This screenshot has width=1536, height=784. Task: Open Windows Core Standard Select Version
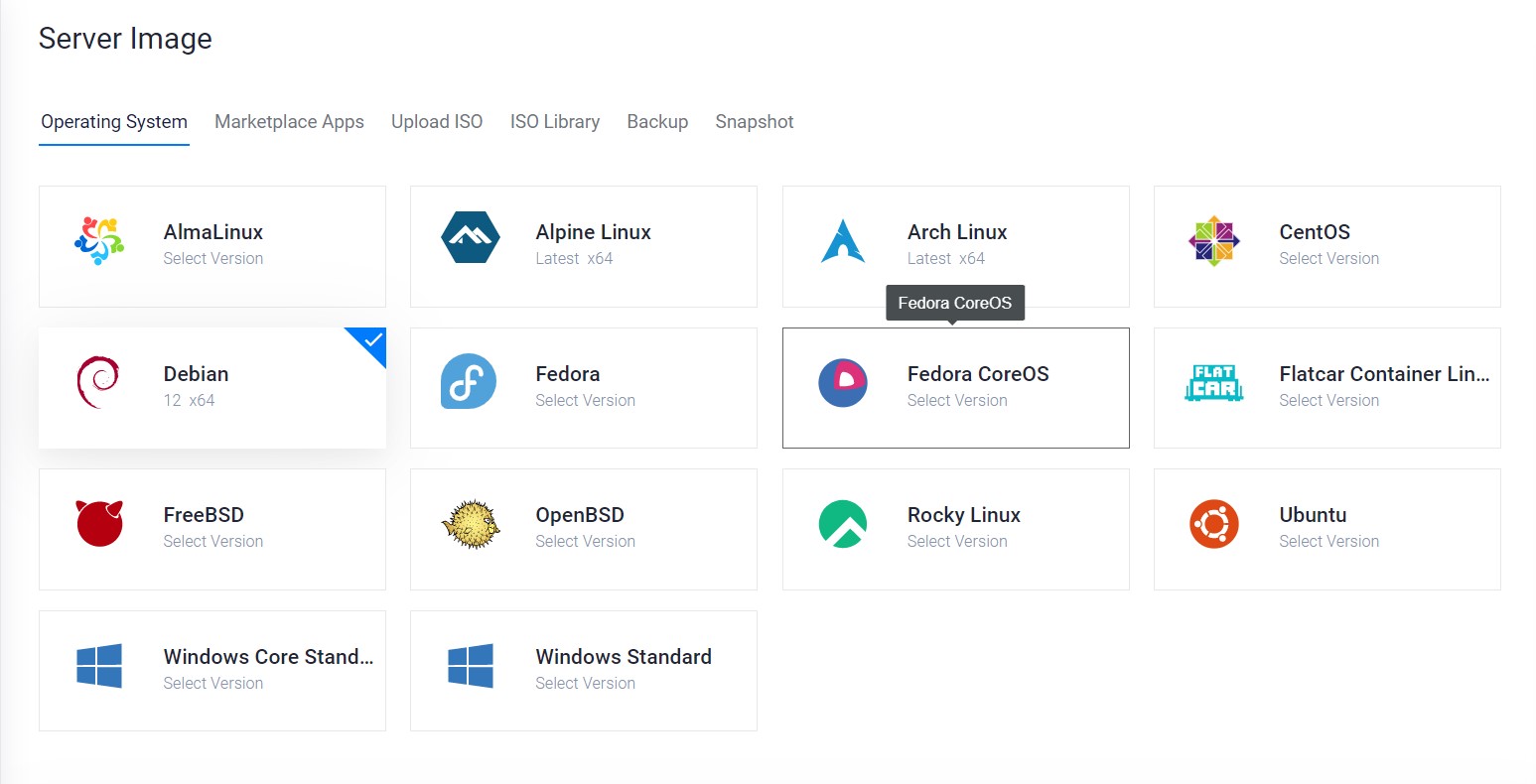point(213,684)
